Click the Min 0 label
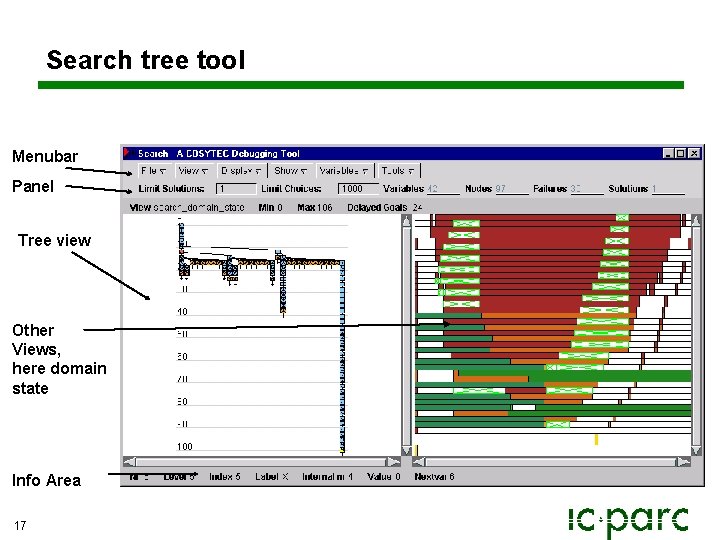720x540 pixels. pos(270,208)
